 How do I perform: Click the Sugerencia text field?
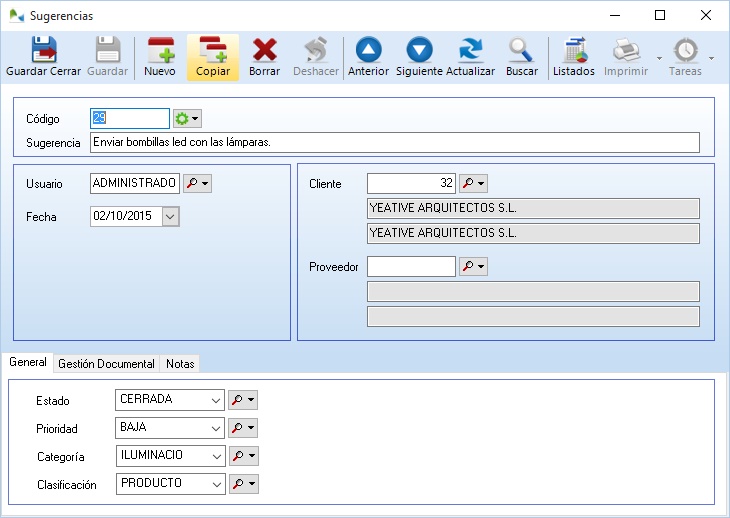coord(394,143)
